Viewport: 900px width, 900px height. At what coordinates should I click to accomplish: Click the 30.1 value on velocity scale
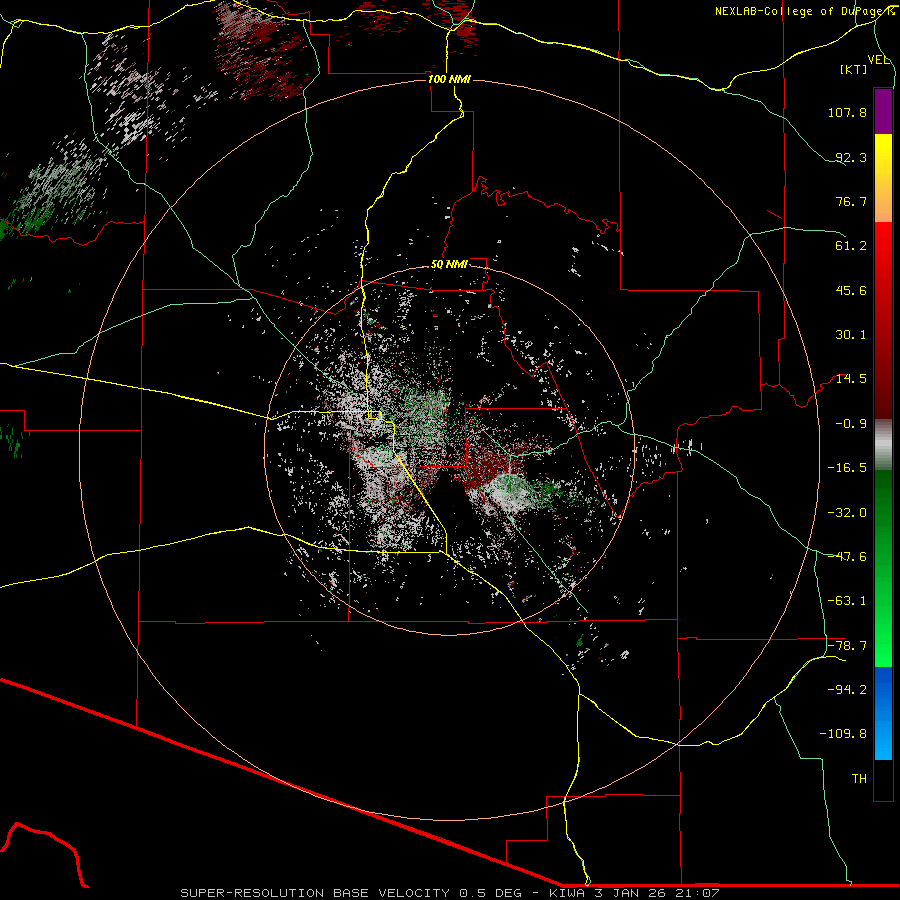[x=851, y=335]
